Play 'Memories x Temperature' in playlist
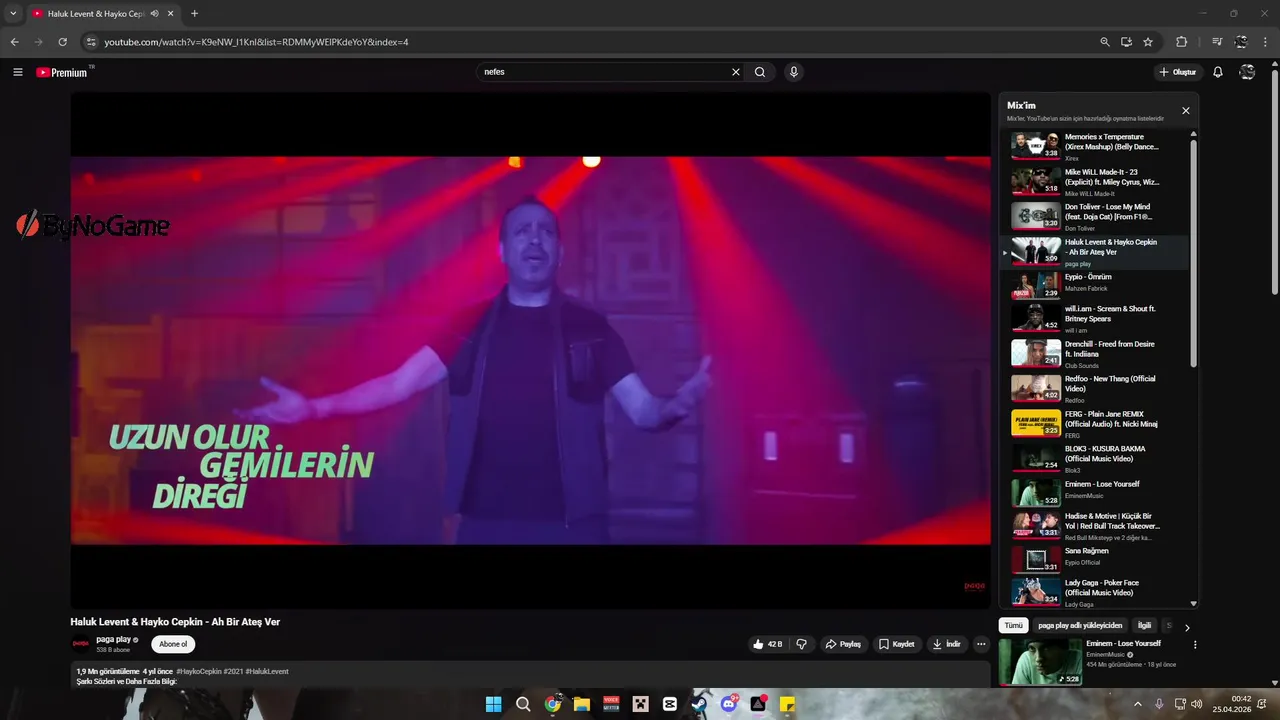The height and width of the screenshot is (720, 1280). point(1098,146)
